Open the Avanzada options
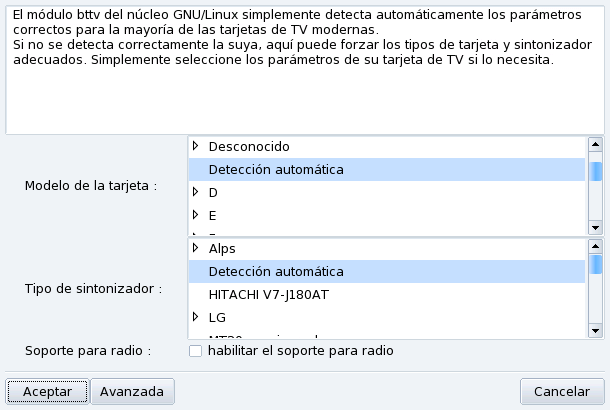Image resolution: width=610 pixels, height=410 pixels. [x=132, y=391]
